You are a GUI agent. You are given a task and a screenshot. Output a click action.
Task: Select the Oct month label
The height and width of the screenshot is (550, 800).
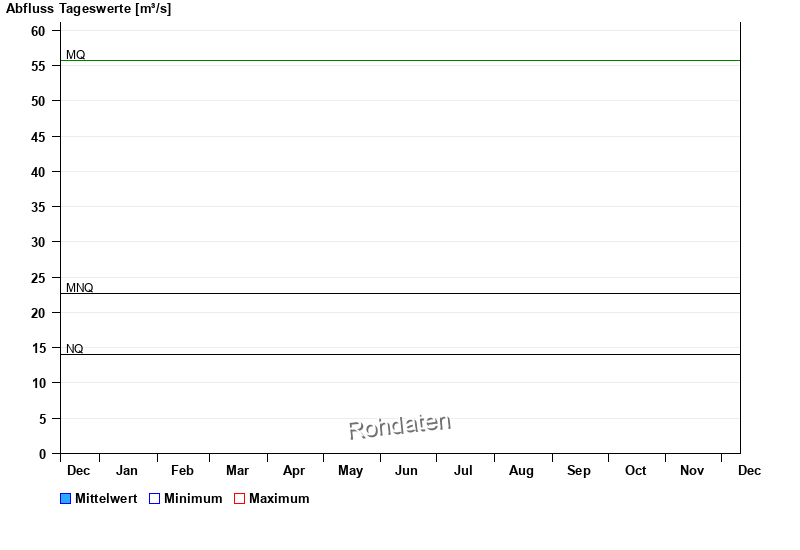pos(636,471)
